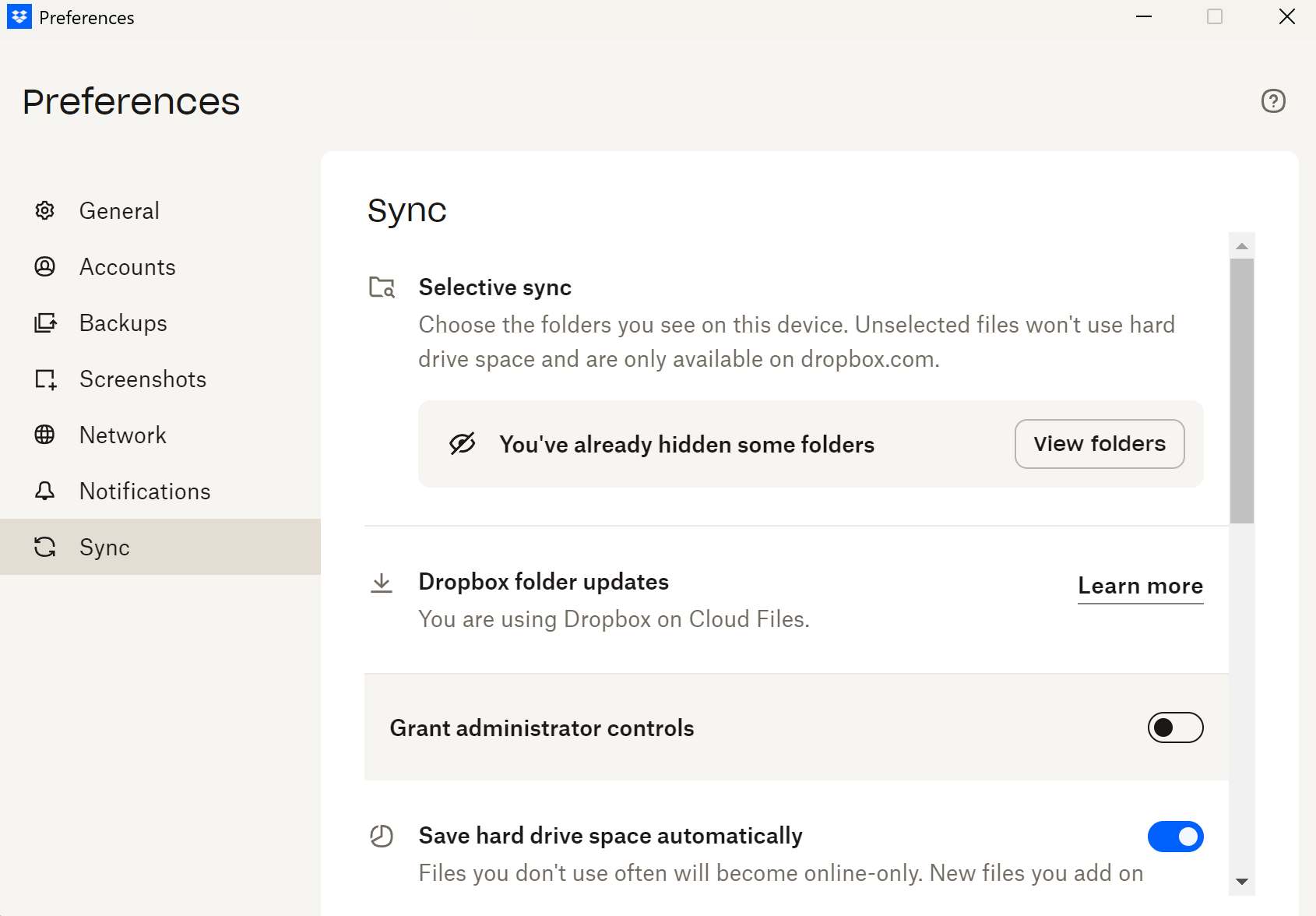Click the Network globe icon
This screenshot has width=1316, height=916.
[x=45, y=435]
